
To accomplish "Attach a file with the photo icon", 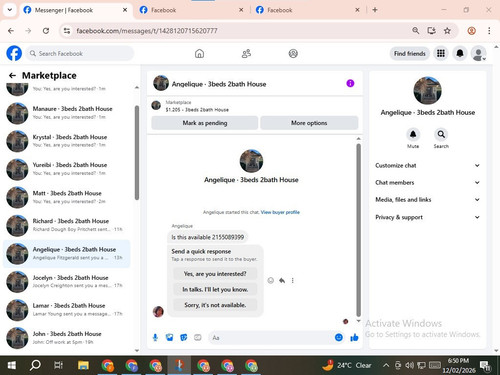I will 170,338.
